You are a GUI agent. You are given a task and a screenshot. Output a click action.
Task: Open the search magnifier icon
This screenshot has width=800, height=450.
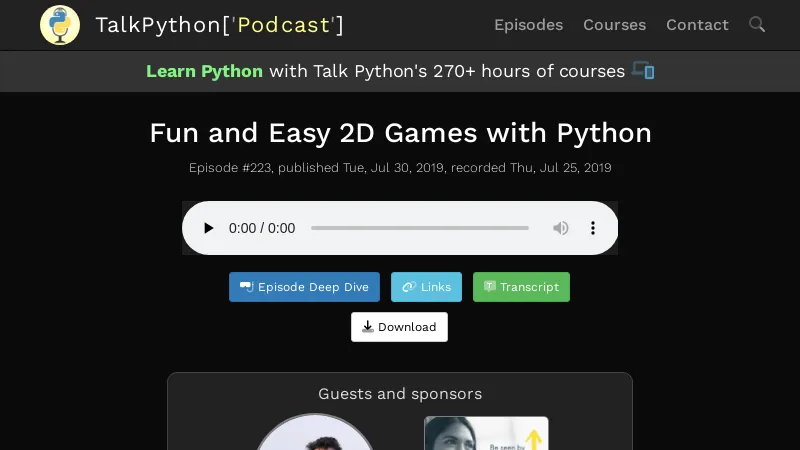point(757,25)
